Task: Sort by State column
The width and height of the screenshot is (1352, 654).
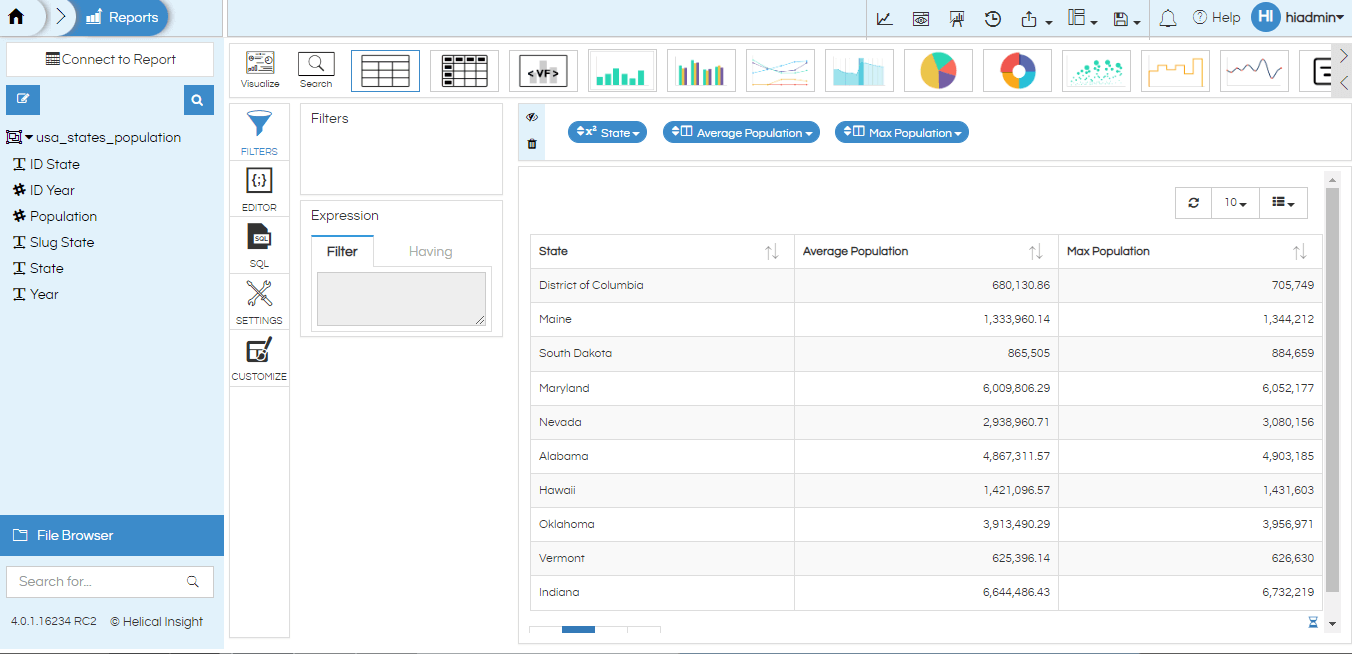Action: [771, 252]
